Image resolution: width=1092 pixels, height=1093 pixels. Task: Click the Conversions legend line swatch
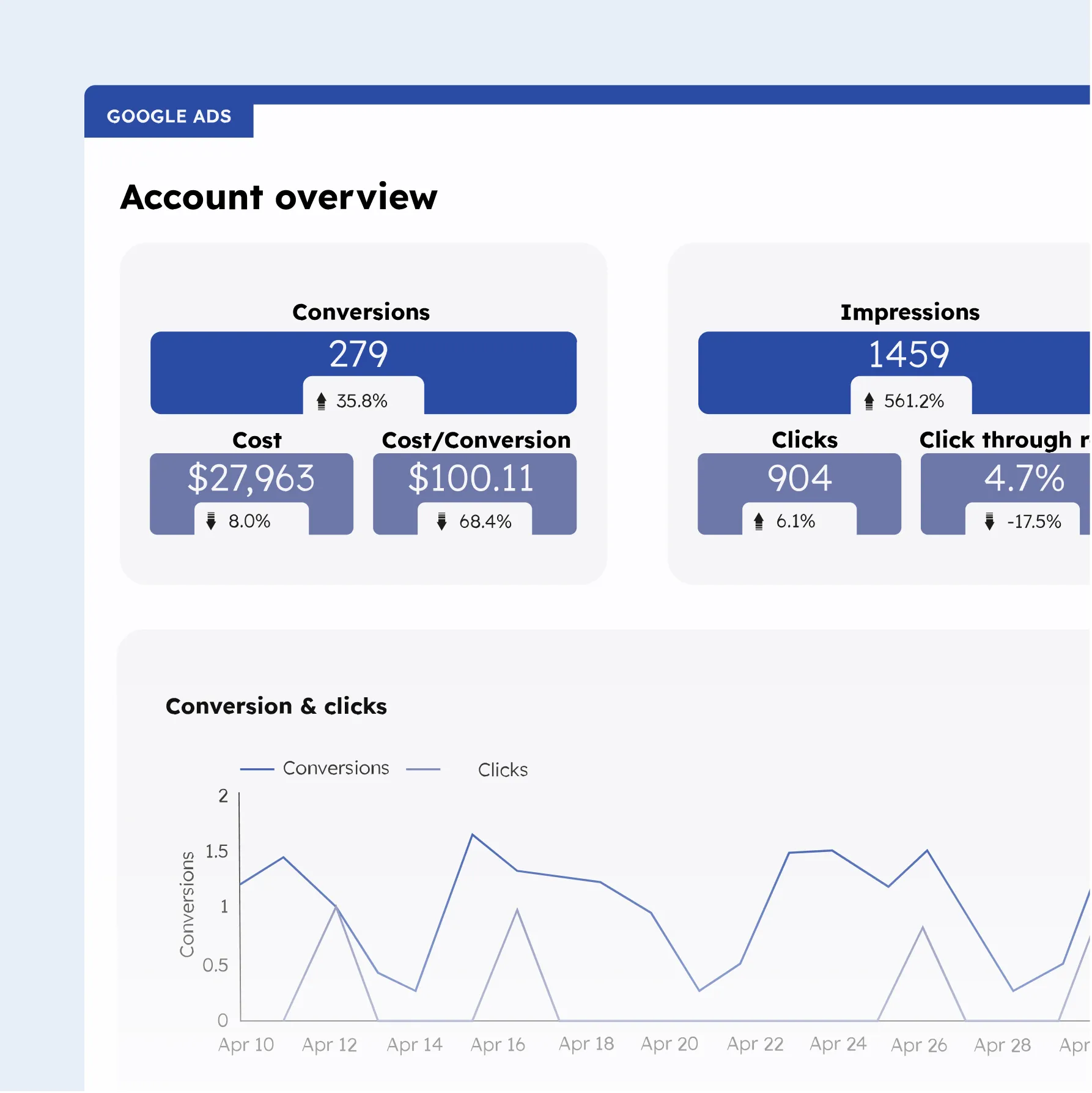257,769
